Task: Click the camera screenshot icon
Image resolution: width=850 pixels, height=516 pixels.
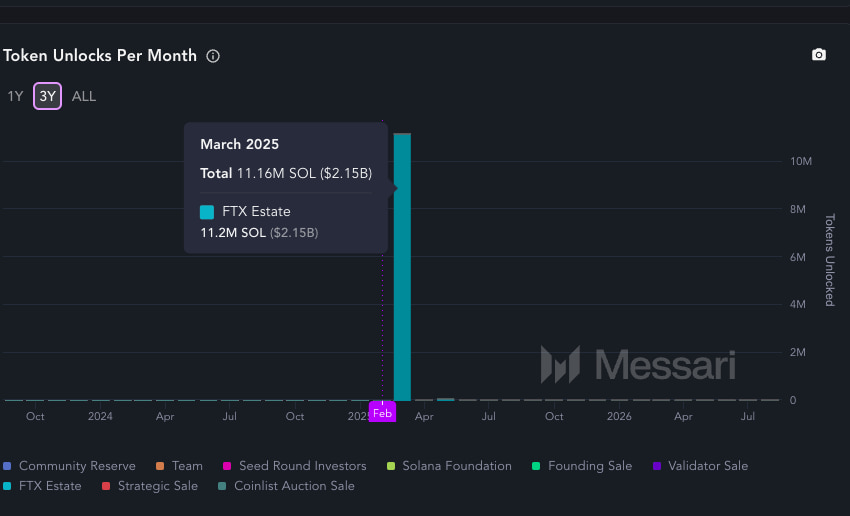Action: (819, 55)
